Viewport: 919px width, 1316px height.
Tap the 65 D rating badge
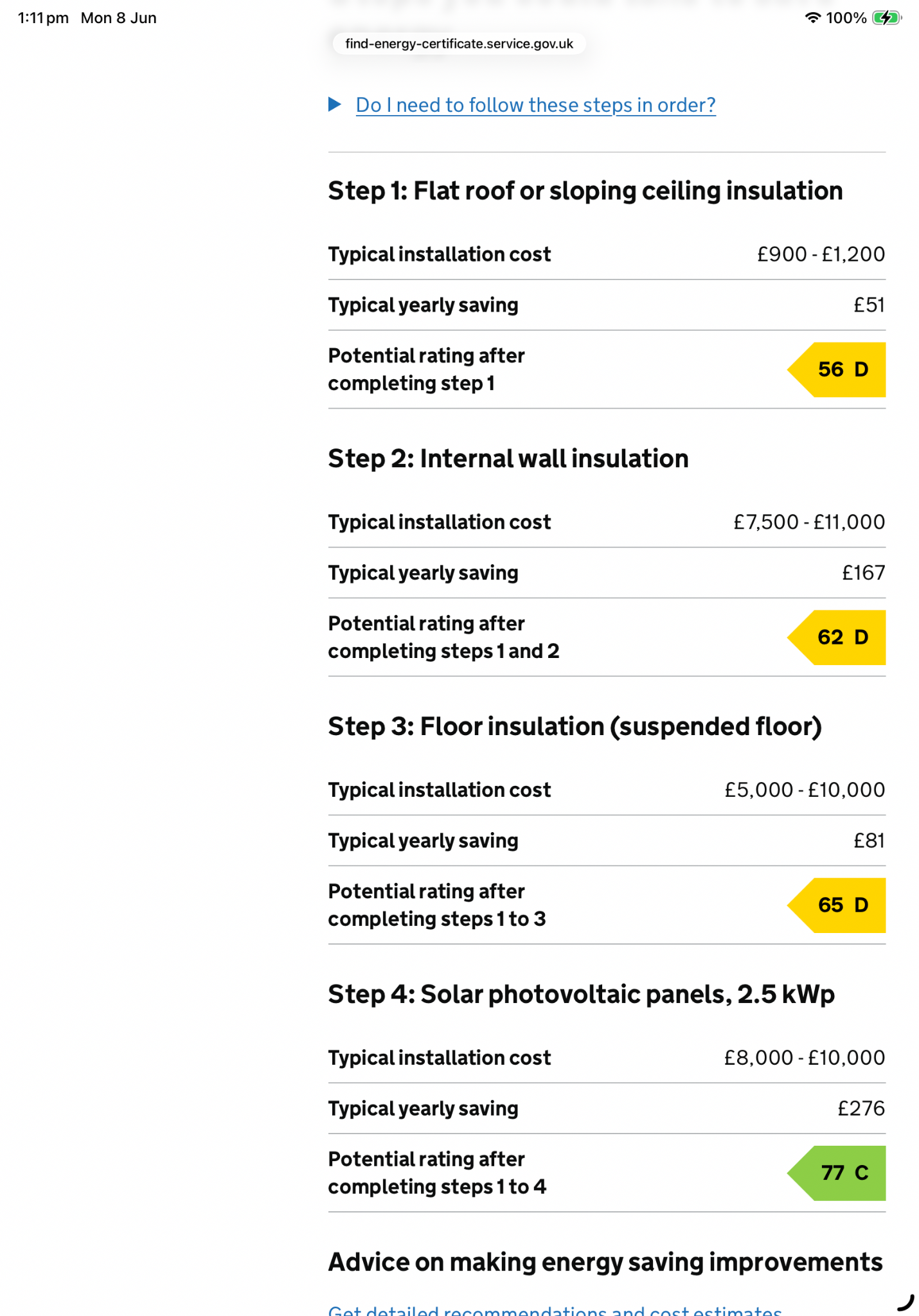836,905
